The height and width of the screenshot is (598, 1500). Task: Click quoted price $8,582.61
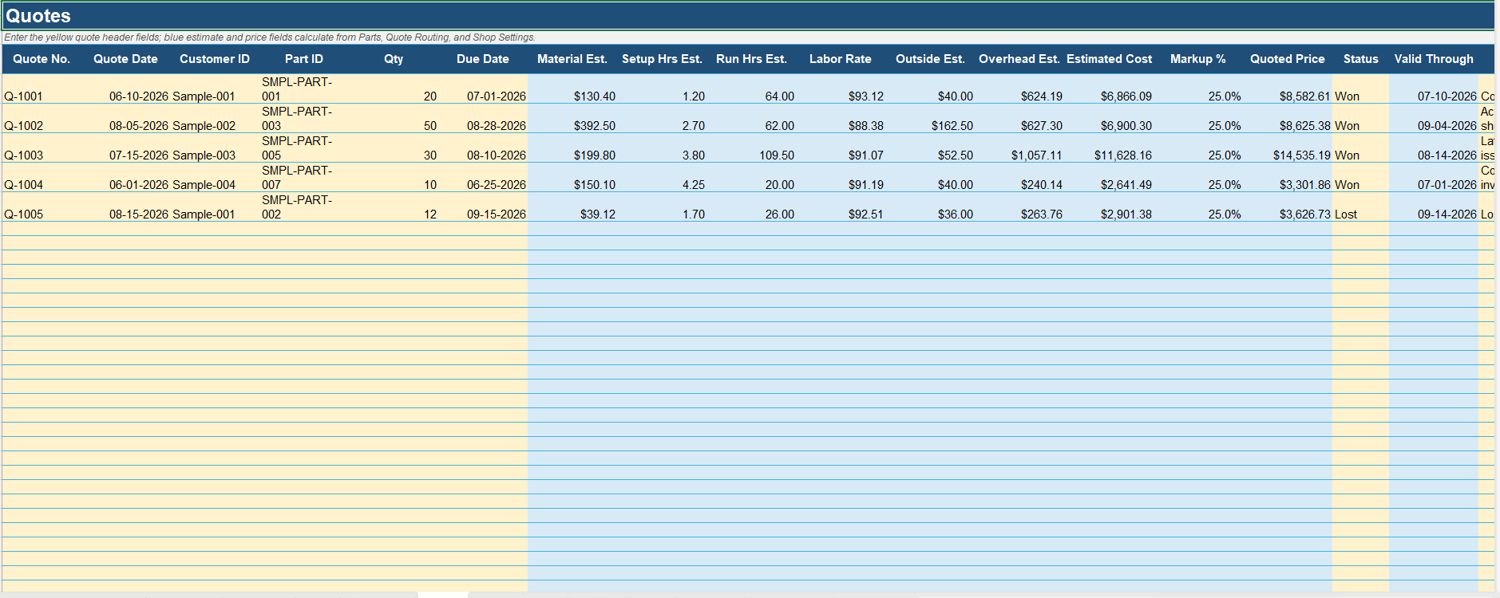pos(1305,97)
